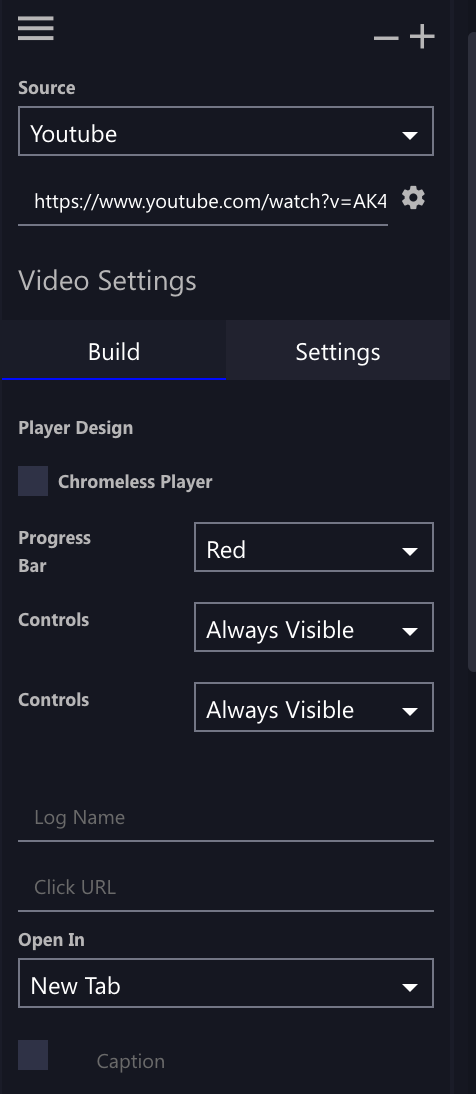Open the first Controls Always Visible dropdown
The height and width of the screenshot is (1094, 476).
click(313, 627)
